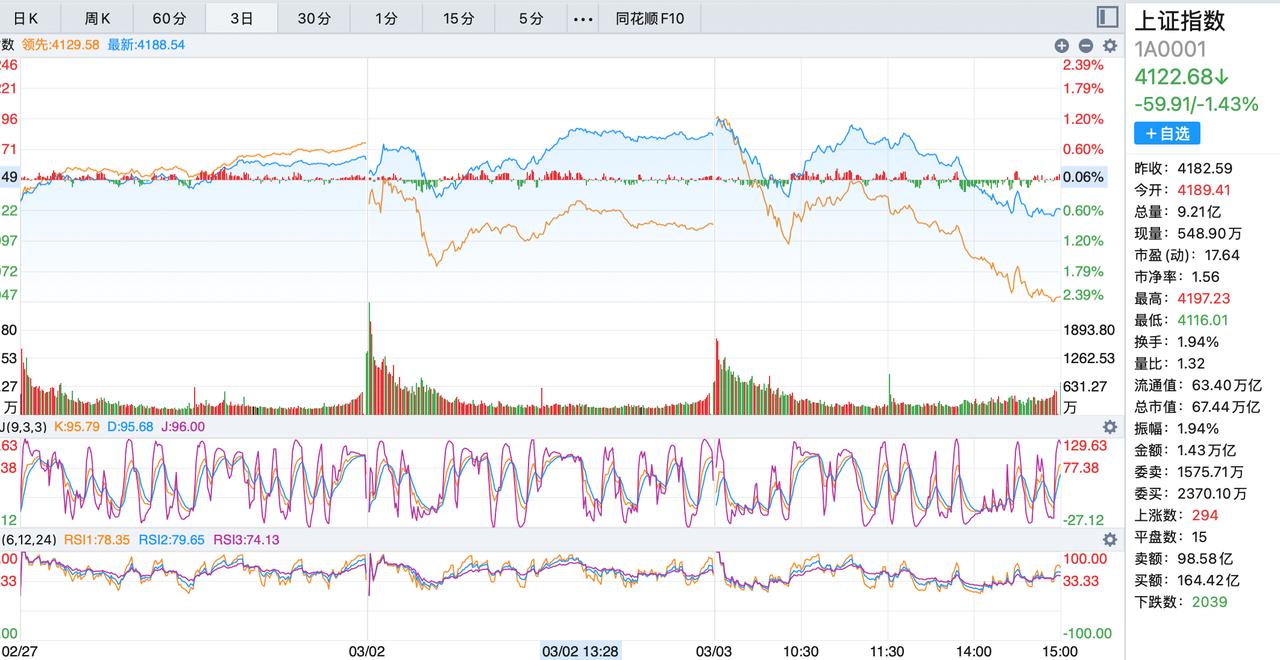Zoom out chart with minus icon
This screenshot has width=1280, height=660.
tap(1086, 45)
